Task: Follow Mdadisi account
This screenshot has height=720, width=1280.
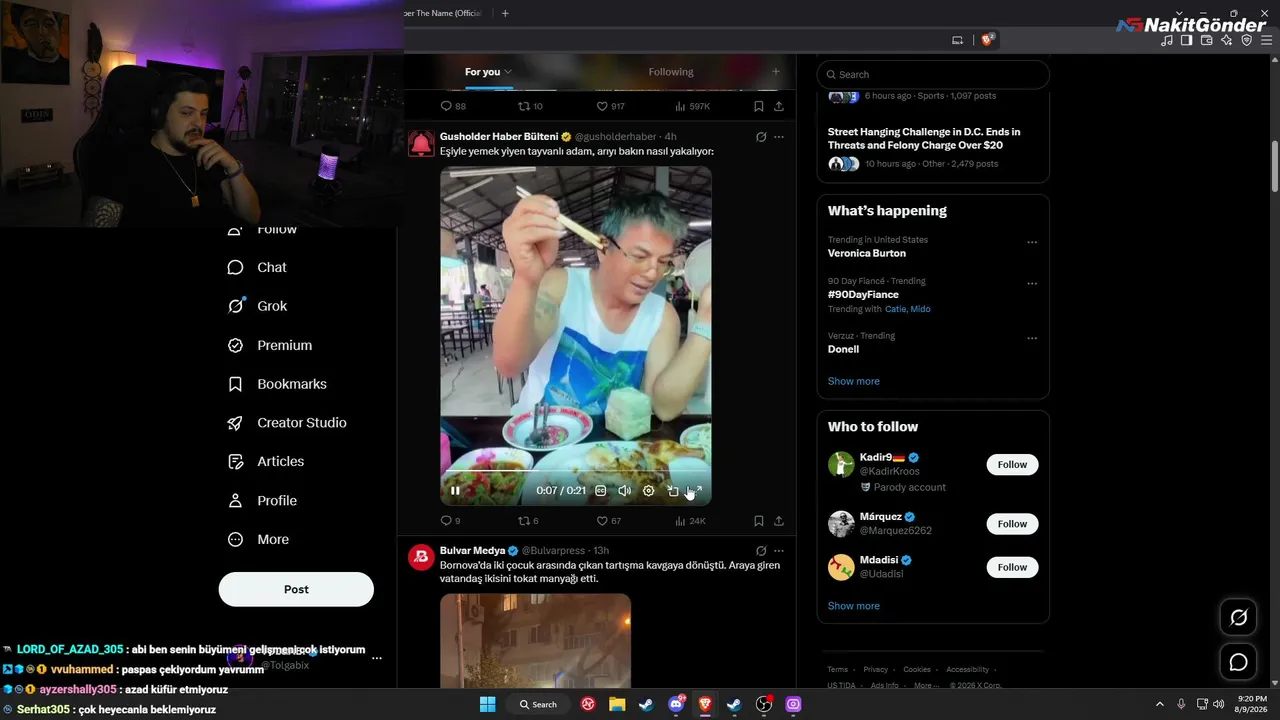Action: [1012, 567]
